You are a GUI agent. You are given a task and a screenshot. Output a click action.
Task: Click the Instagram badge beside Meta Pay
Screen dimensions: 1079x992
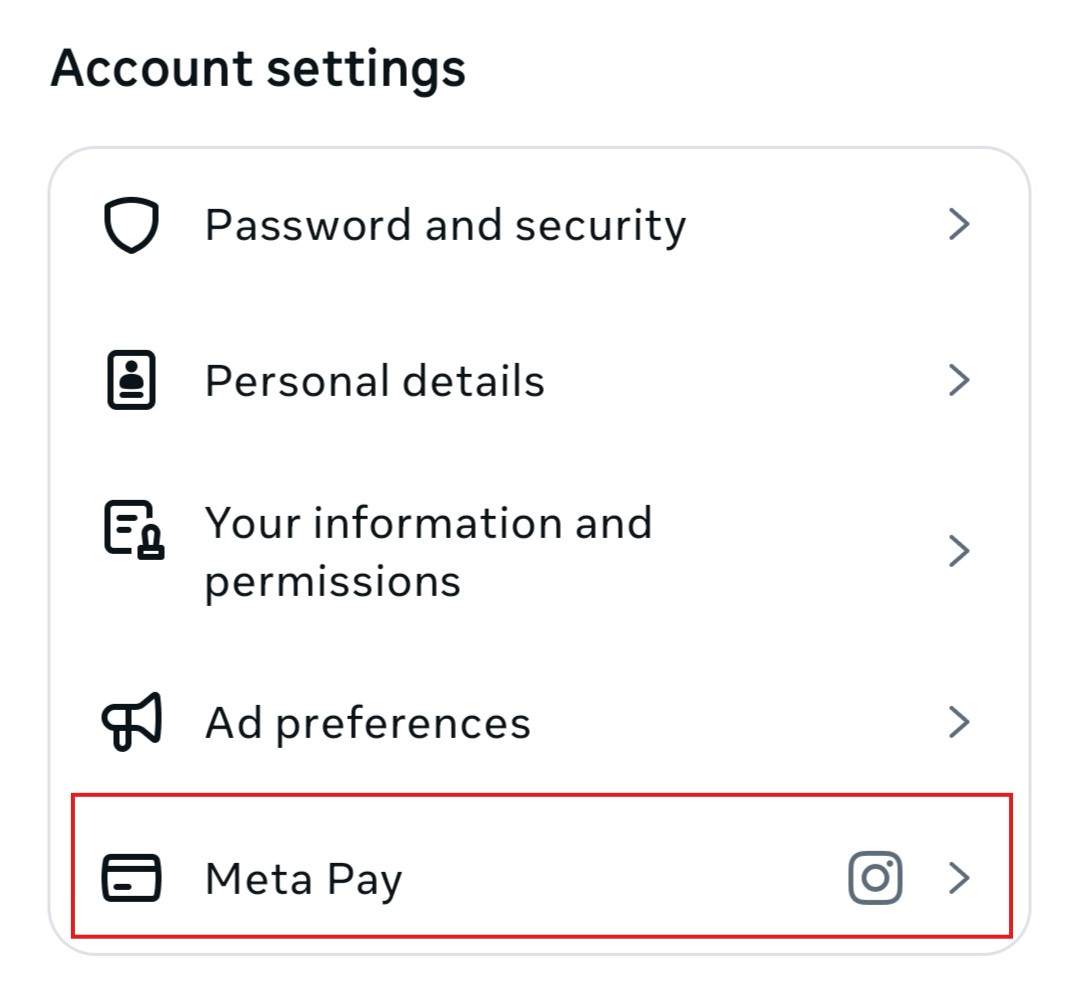(875, 878)
